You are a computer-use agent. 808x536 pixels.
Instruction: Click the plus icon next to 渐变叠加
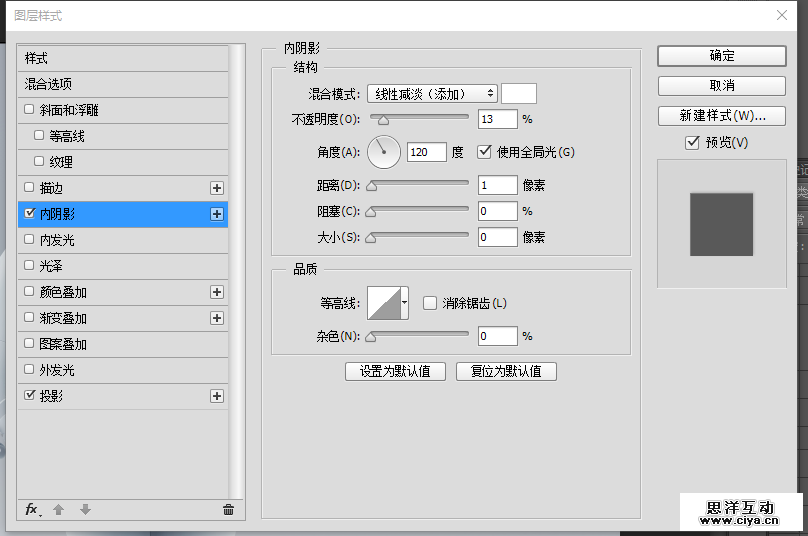click(216, 318)
